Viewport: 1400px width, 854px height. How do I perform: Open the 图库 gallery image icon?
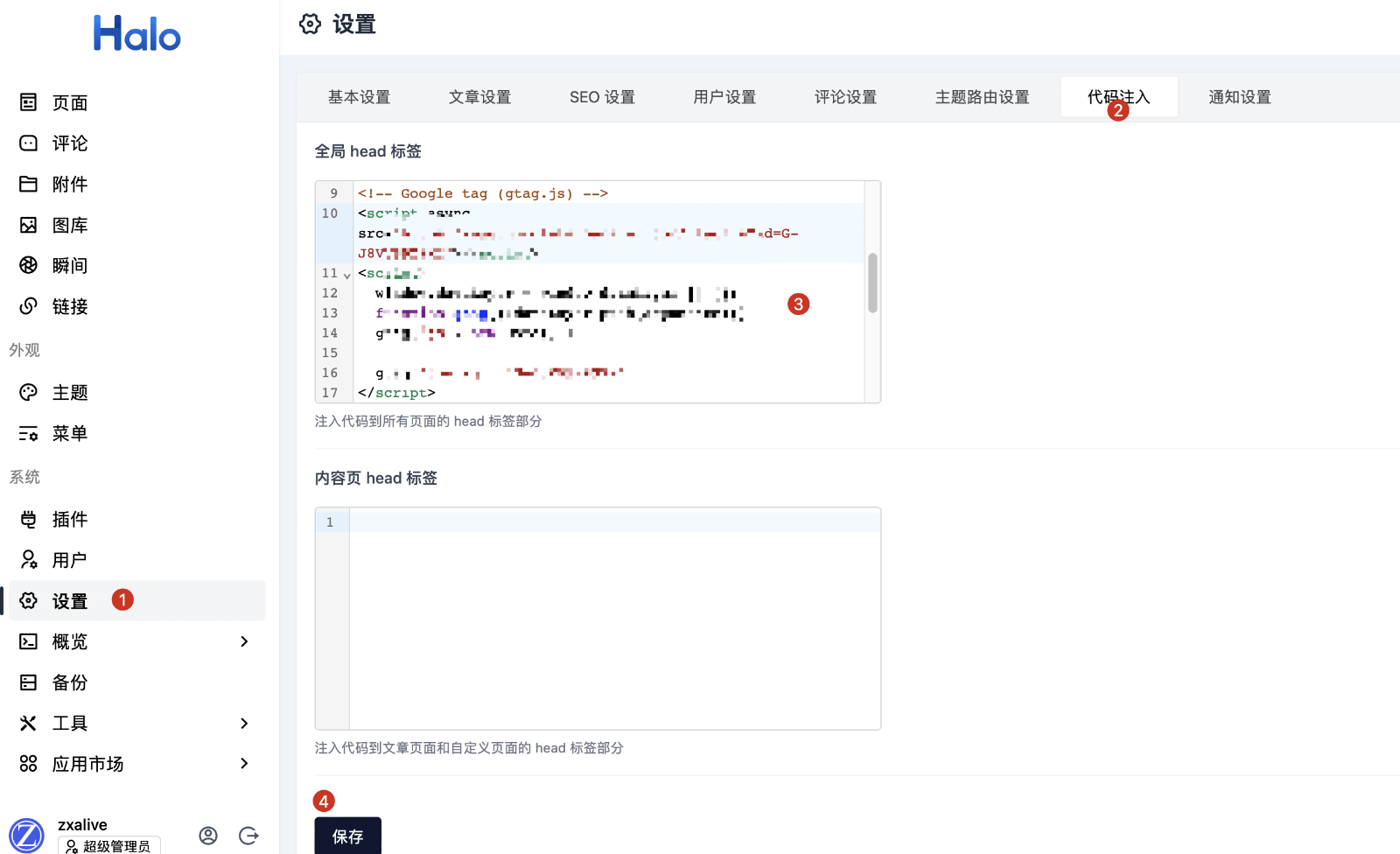click(29, 225)
